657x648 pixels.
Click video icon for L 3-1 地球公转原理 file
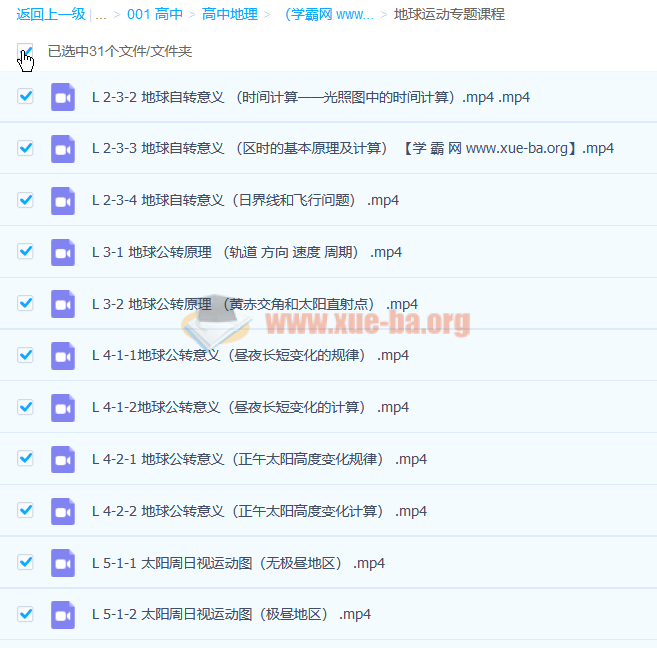[63, 252]
